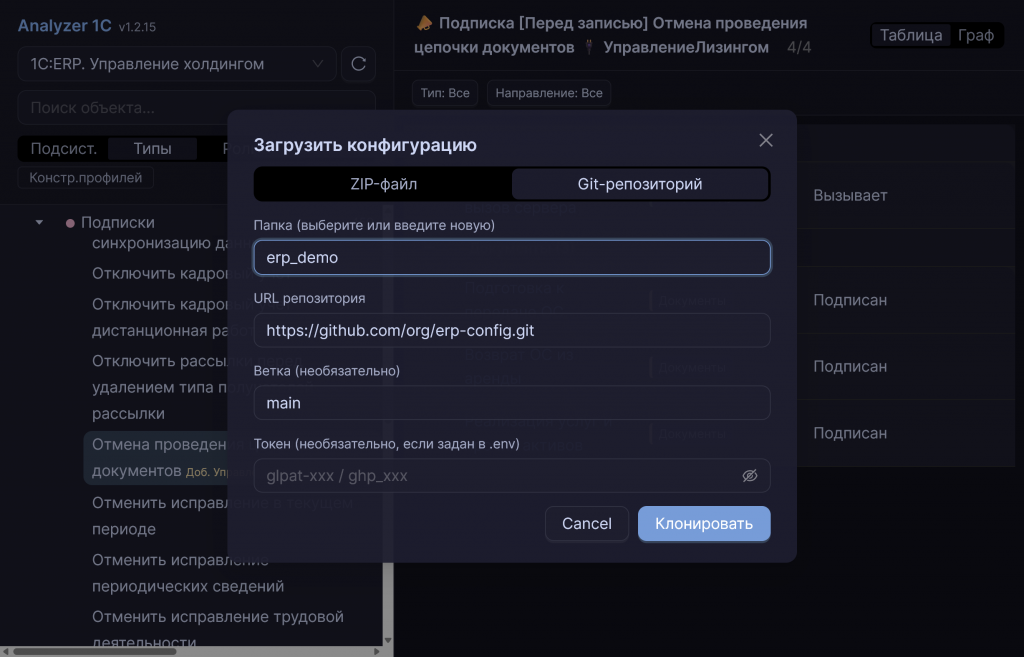Click the Ветка branch field
This screenshot has height=657, width=1024.
[512, 403]
